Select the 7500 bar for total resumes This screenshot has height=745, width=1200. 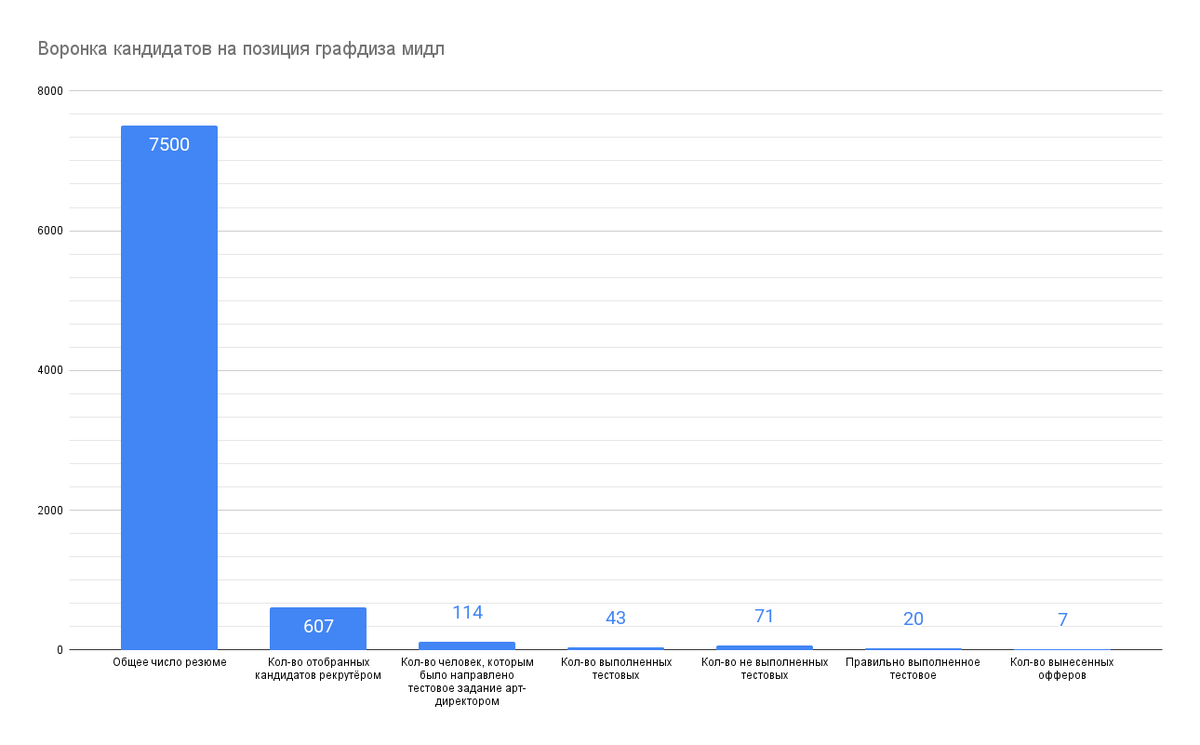point(169,388)
